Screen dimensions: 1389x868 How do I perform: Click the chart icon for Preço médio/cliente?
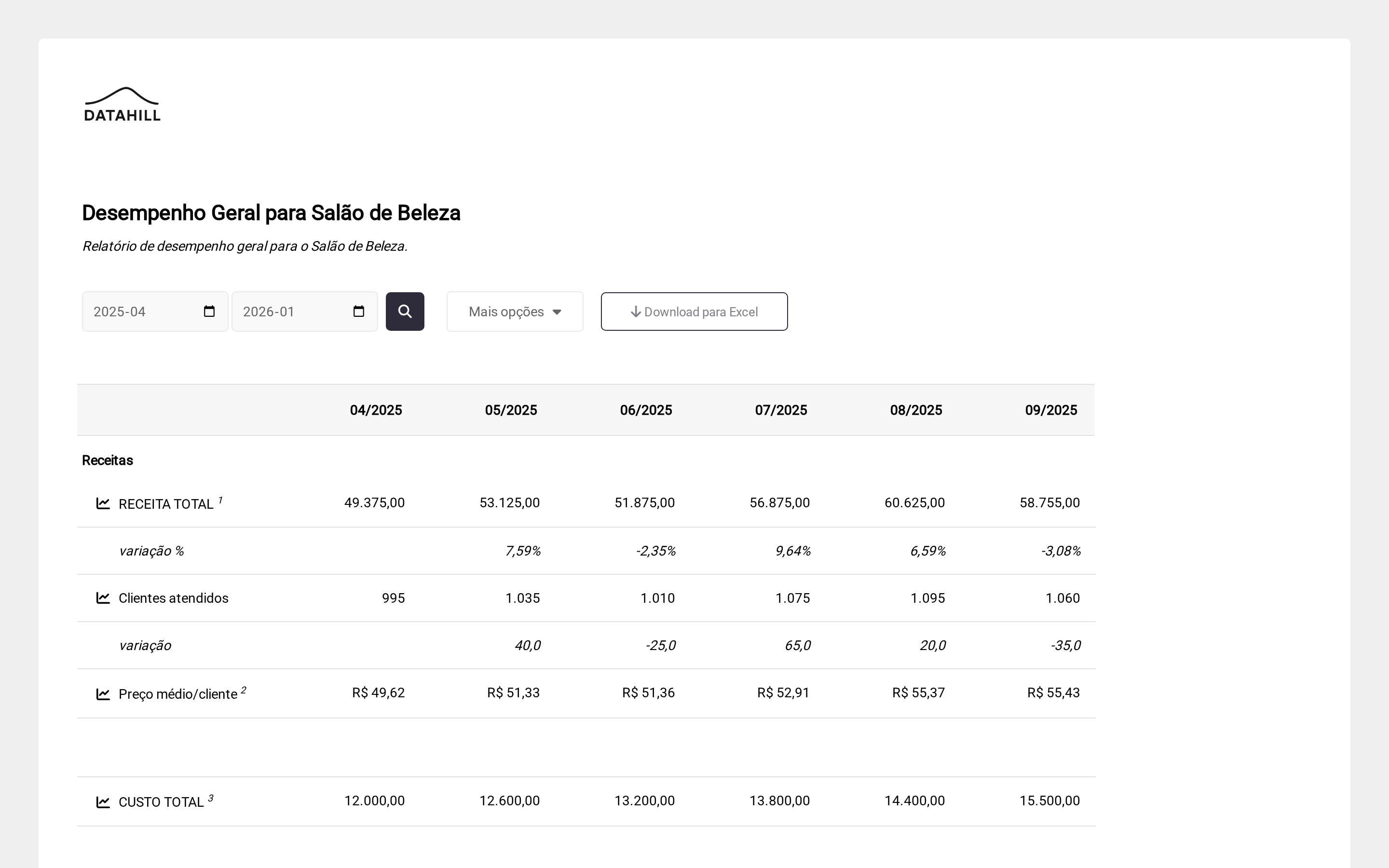103,694
